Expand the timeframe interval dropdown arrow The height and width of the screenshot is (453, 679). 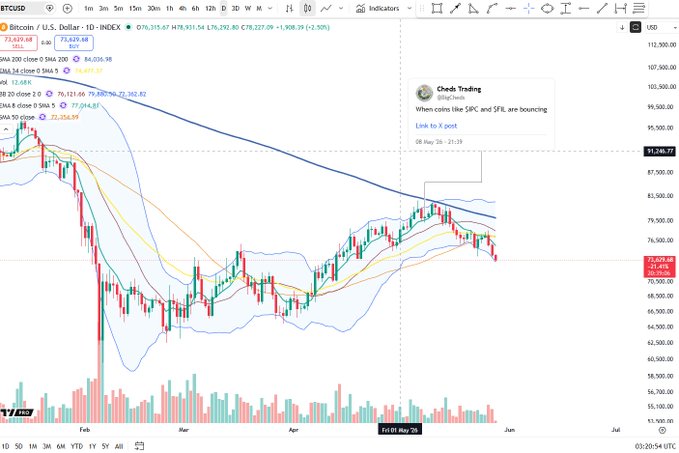[270, 8]
